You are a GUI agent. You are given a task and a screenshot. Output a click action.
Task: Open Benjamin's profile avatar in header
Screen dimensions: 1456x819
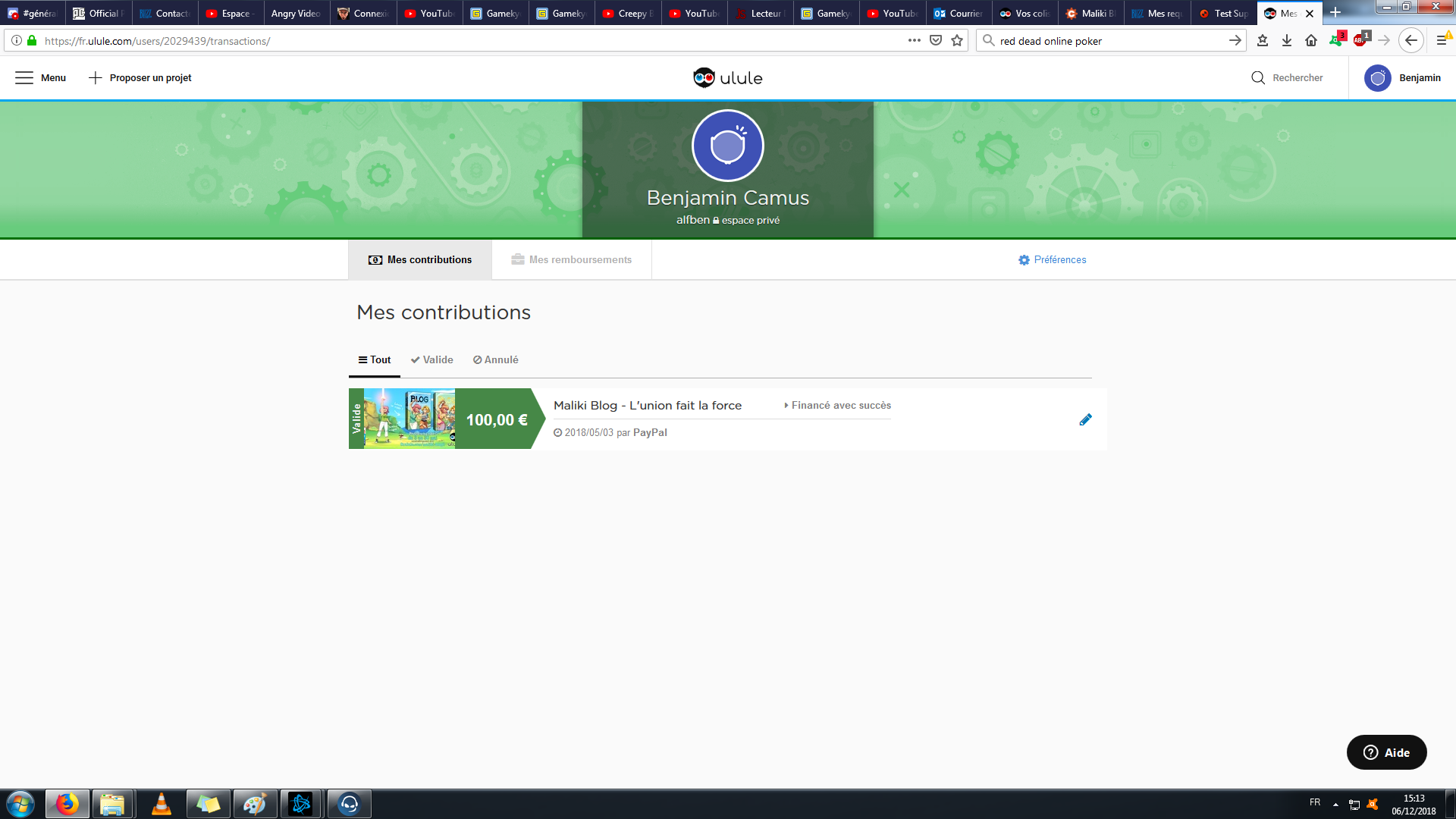1377,77
